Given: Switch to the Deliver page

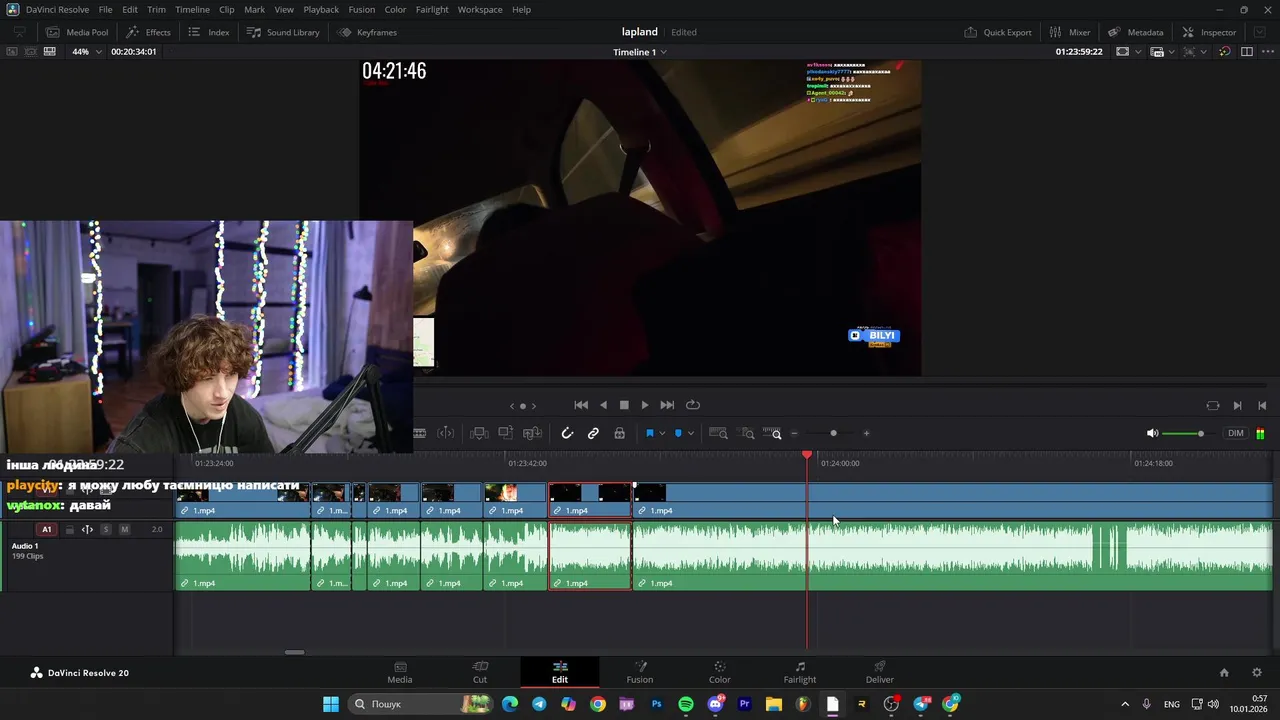Looking at the screenshot, I should (x=880, y=673).
